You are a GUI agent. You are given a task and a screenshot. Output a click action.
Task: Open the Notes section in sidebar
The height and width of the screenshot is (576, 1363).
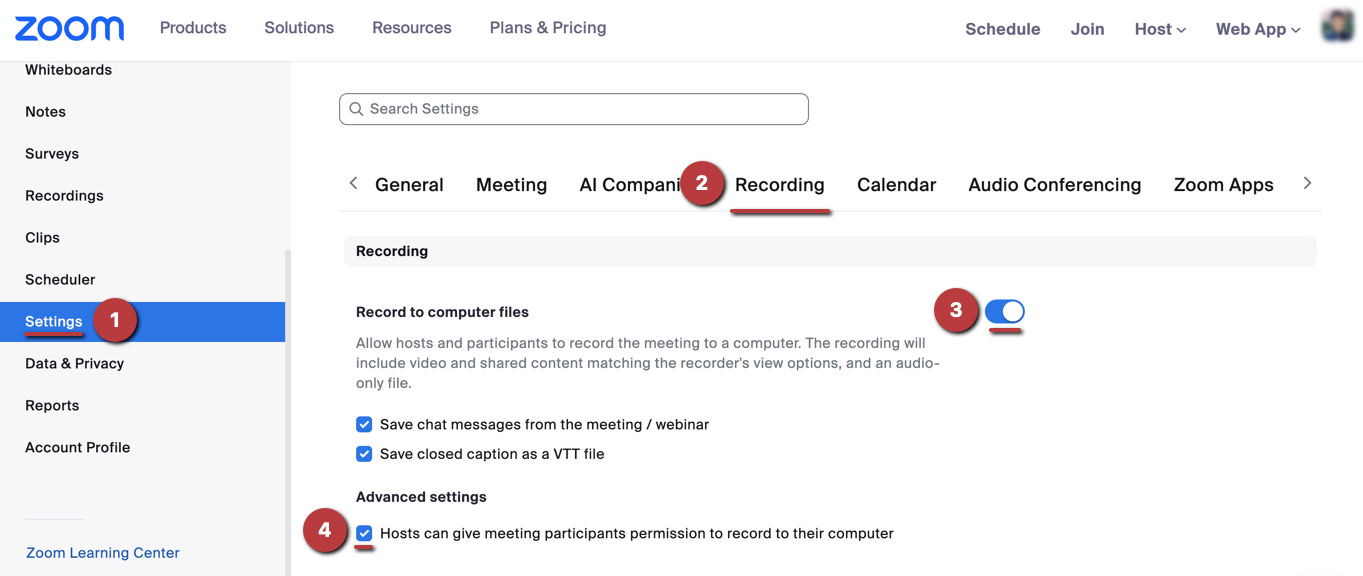pyautogui.click(x=45, y=111)
